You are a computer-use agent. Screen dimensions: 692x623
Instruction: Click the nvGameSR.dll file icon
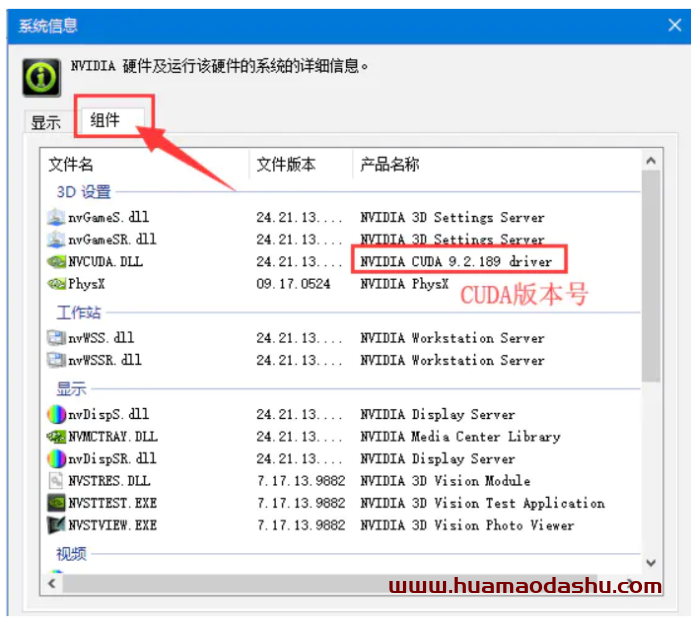point(56,239)
